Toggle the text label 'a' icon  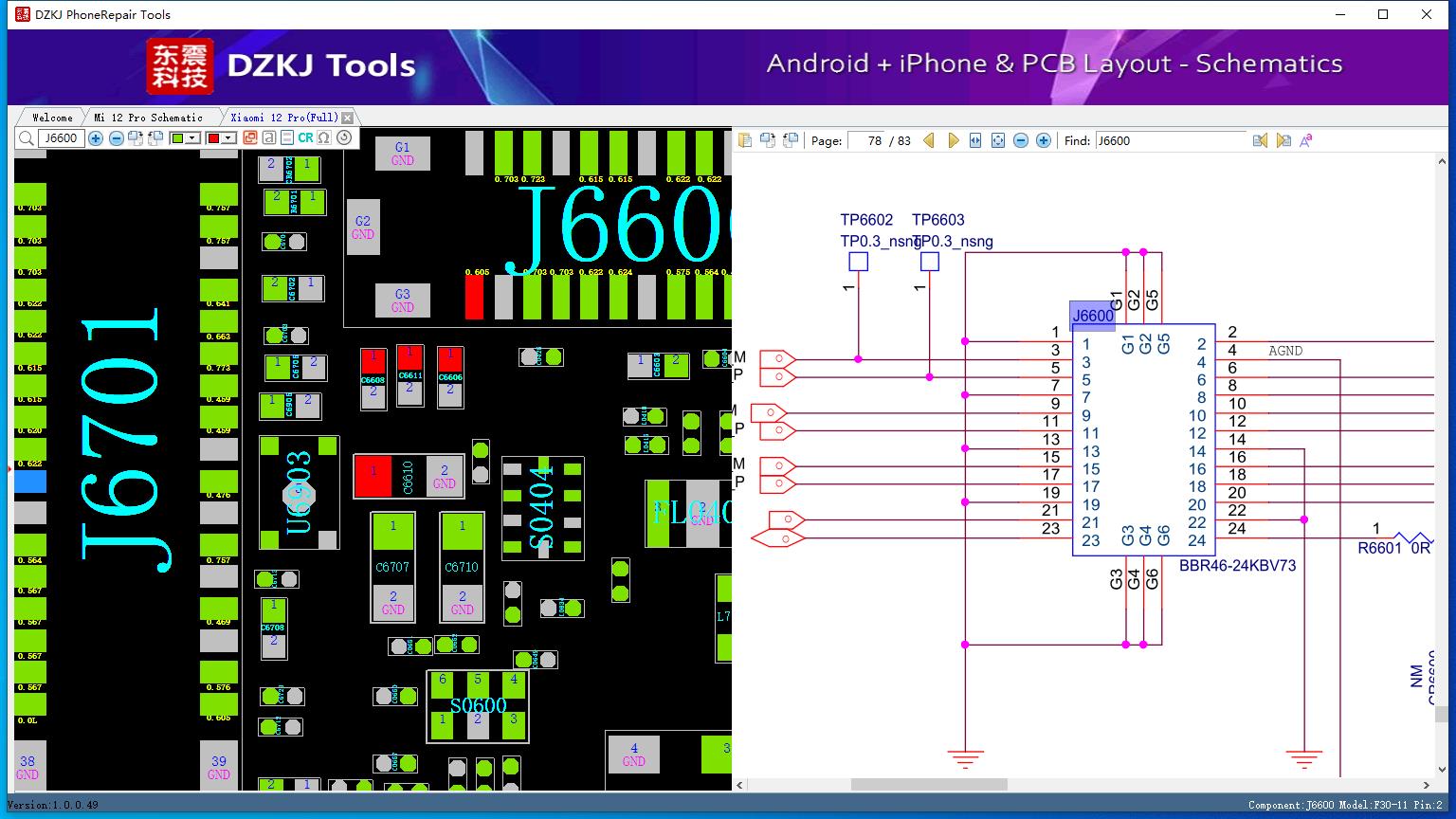point(269,138)
